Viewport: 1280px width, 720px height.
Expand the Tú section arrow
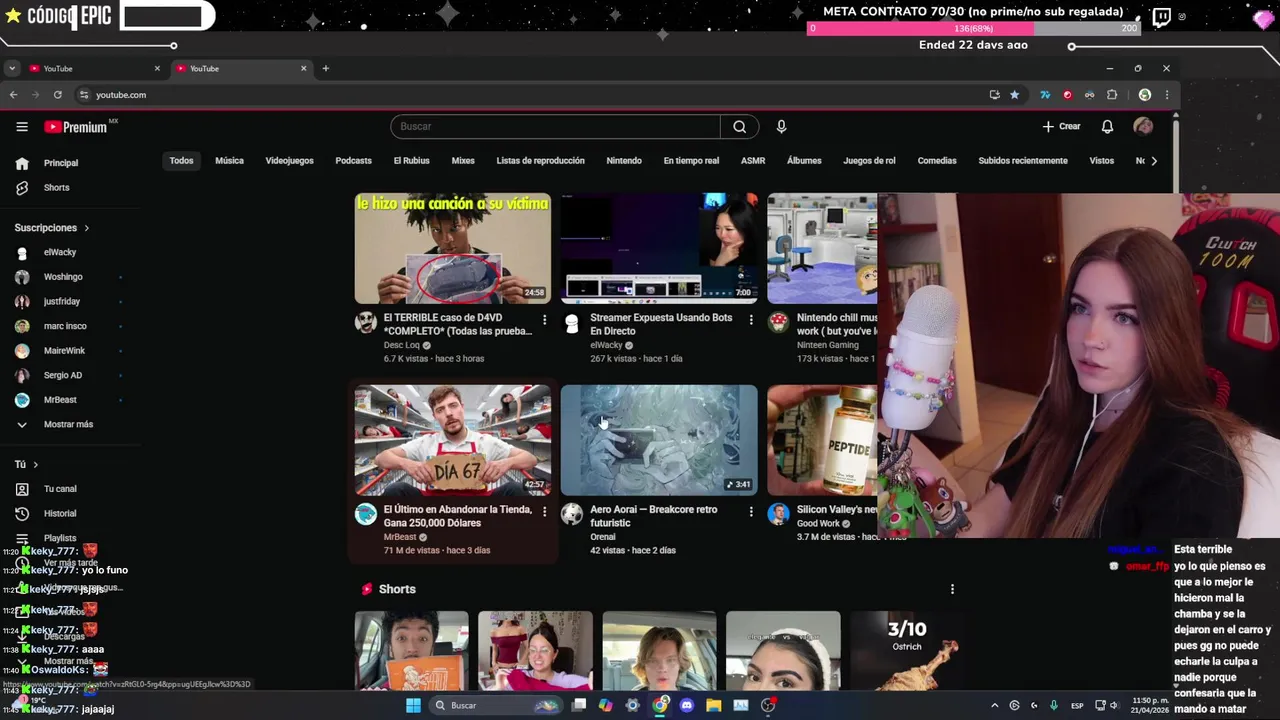pyautogui.click(x=35, y=465)
